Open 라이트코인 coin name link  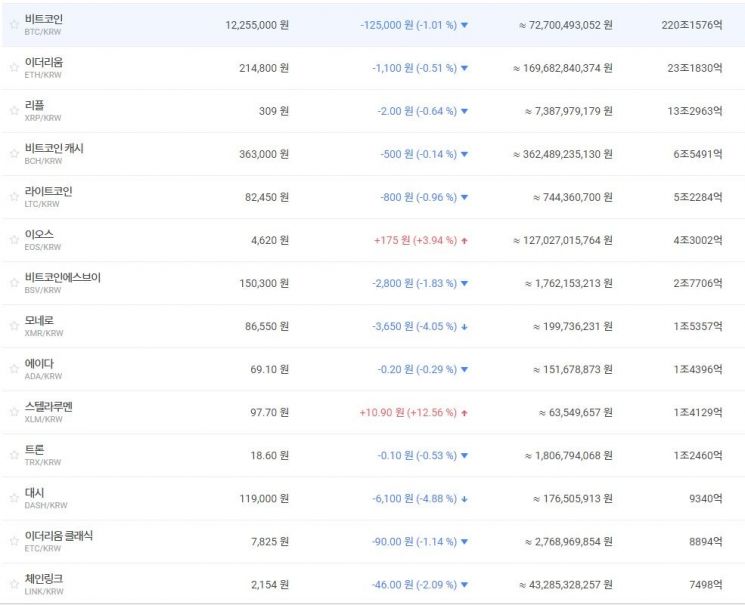pyautogui.click(x=48, y=191)
